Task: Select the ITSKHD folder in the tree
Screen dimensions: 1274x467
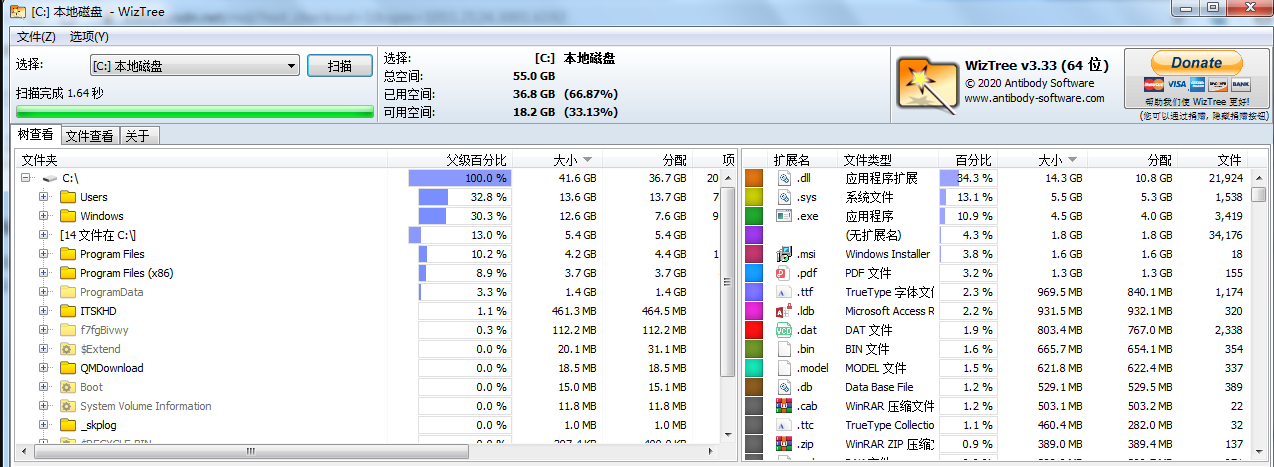Action: click(99, 311)
